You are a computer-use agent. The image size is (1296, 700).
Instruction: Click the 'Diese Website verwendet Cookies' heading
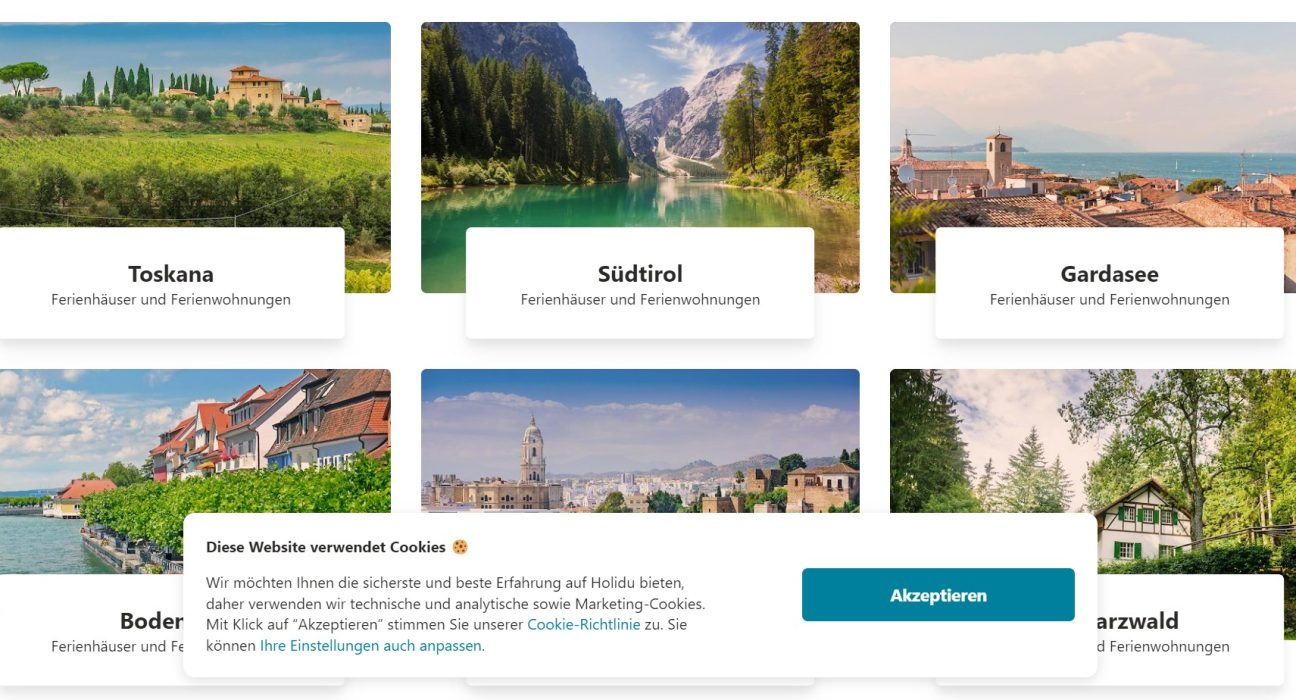pos(325,547)
